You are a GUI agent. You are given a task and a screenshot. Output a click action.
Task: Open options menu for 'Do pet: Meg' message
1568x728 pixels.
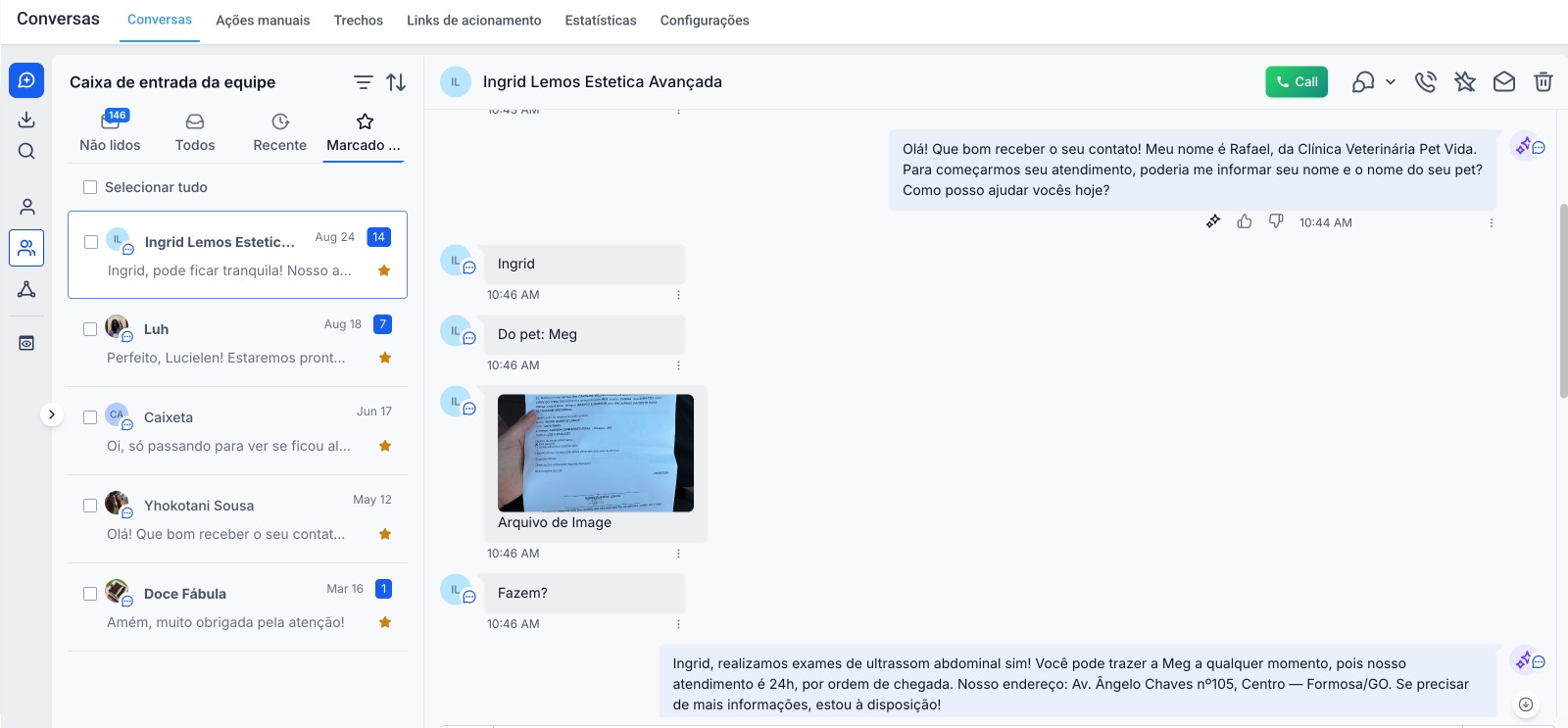678,365
